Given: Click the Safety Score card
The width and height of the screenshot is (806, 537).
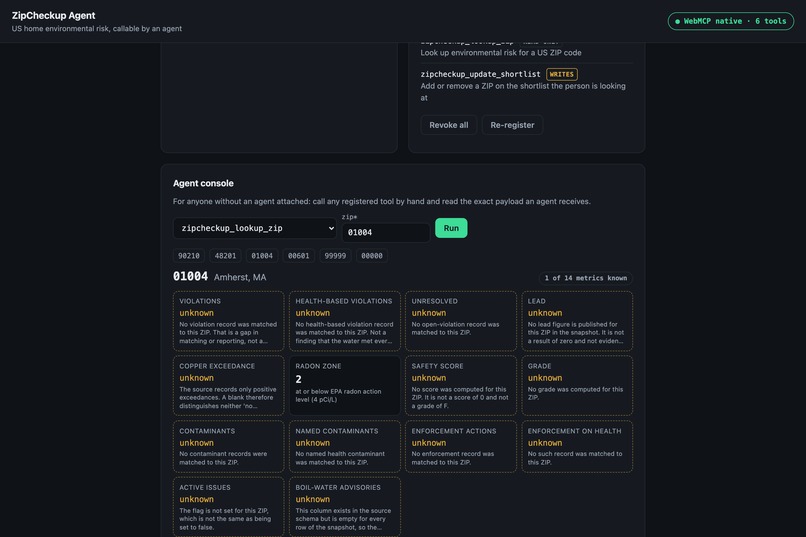Looking at the screenshot, I should 461,386.
